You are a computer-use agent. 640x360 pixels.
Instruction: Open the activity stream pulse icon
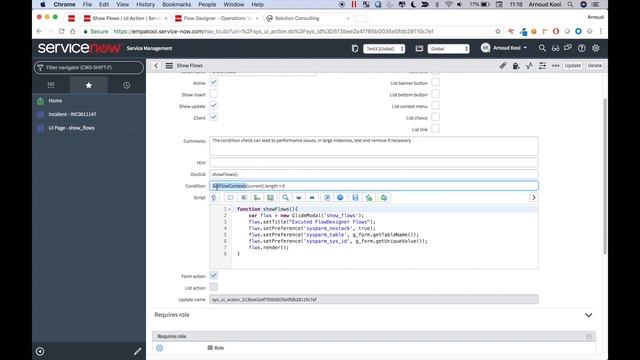point(529,65)
